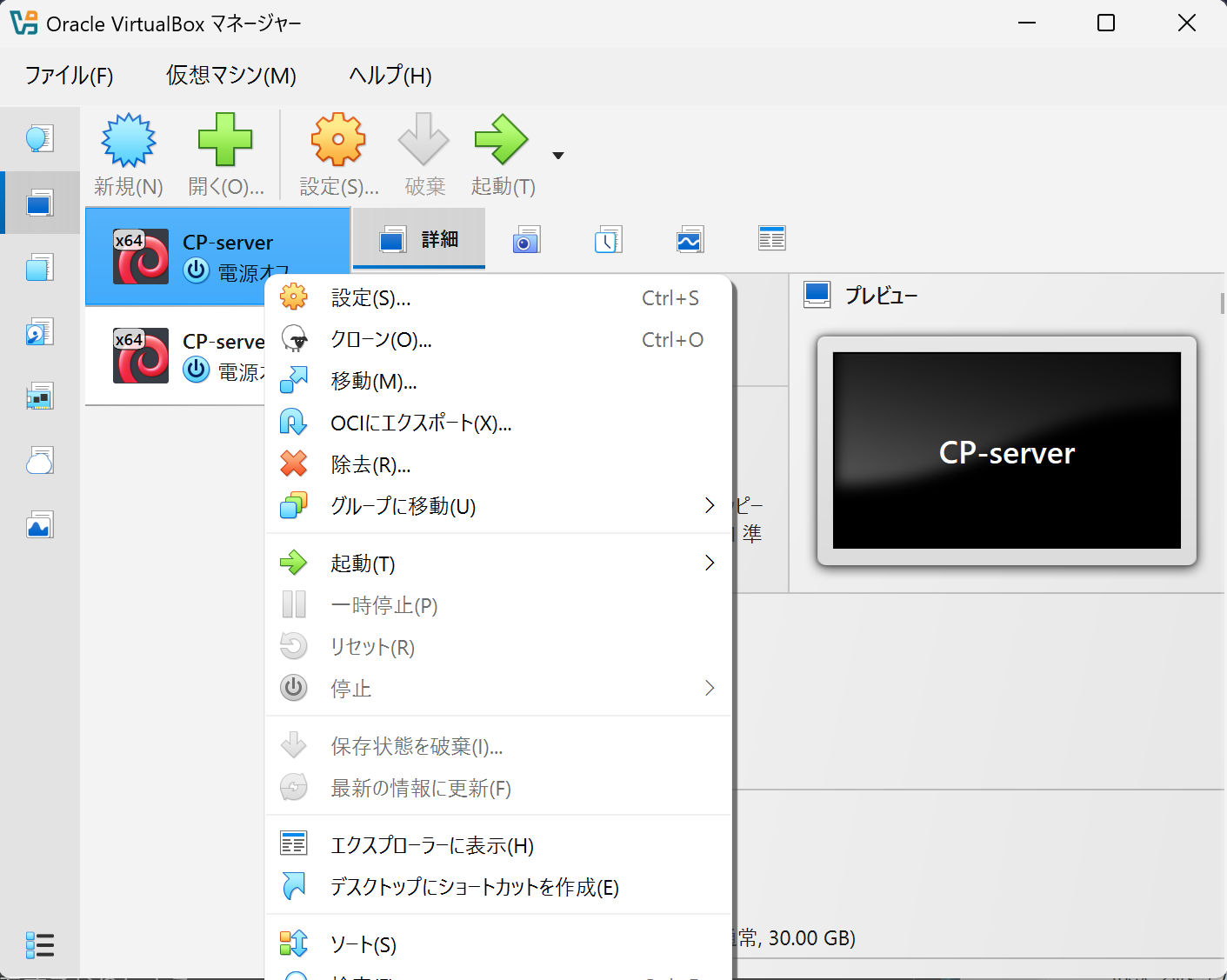The width and height of the screenshot is (1227, 980).
Task: Click the Discard (破棄) toolbar arrow
Action: tap(423, 140)
